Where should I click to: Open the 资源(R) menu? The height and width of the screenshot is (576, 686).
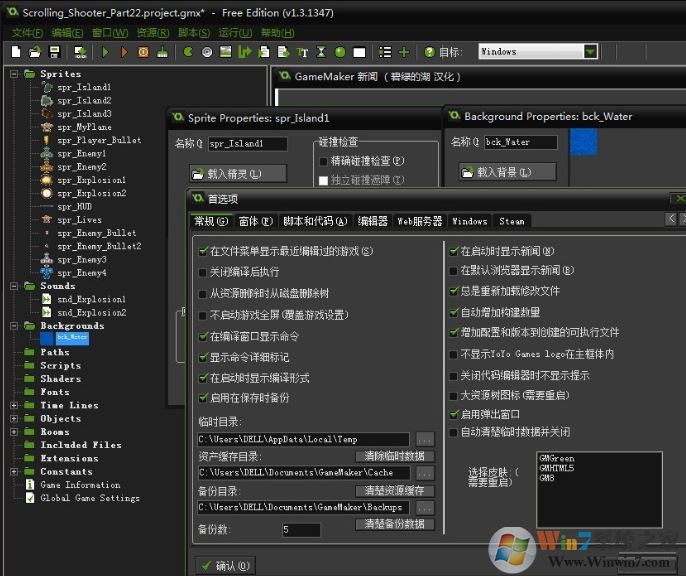tap(153, 33)
